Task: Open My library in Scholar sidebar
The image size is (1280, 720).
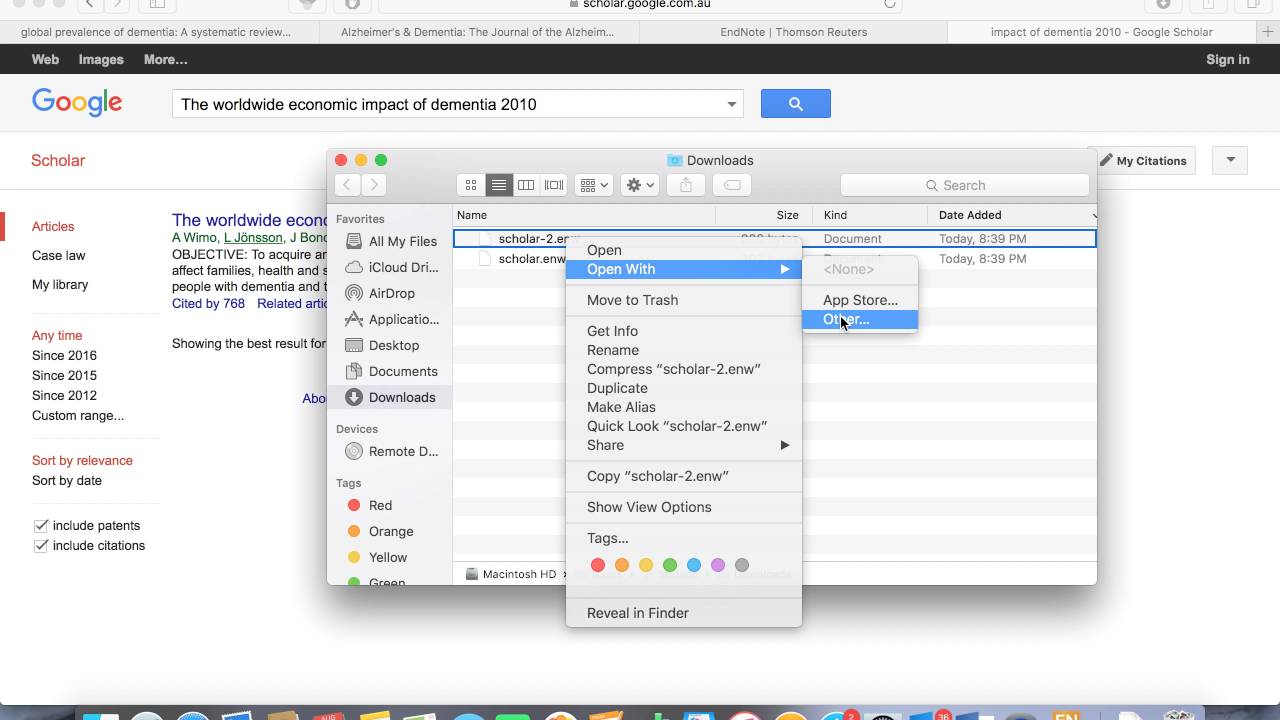Action: [x=60, y=285]
